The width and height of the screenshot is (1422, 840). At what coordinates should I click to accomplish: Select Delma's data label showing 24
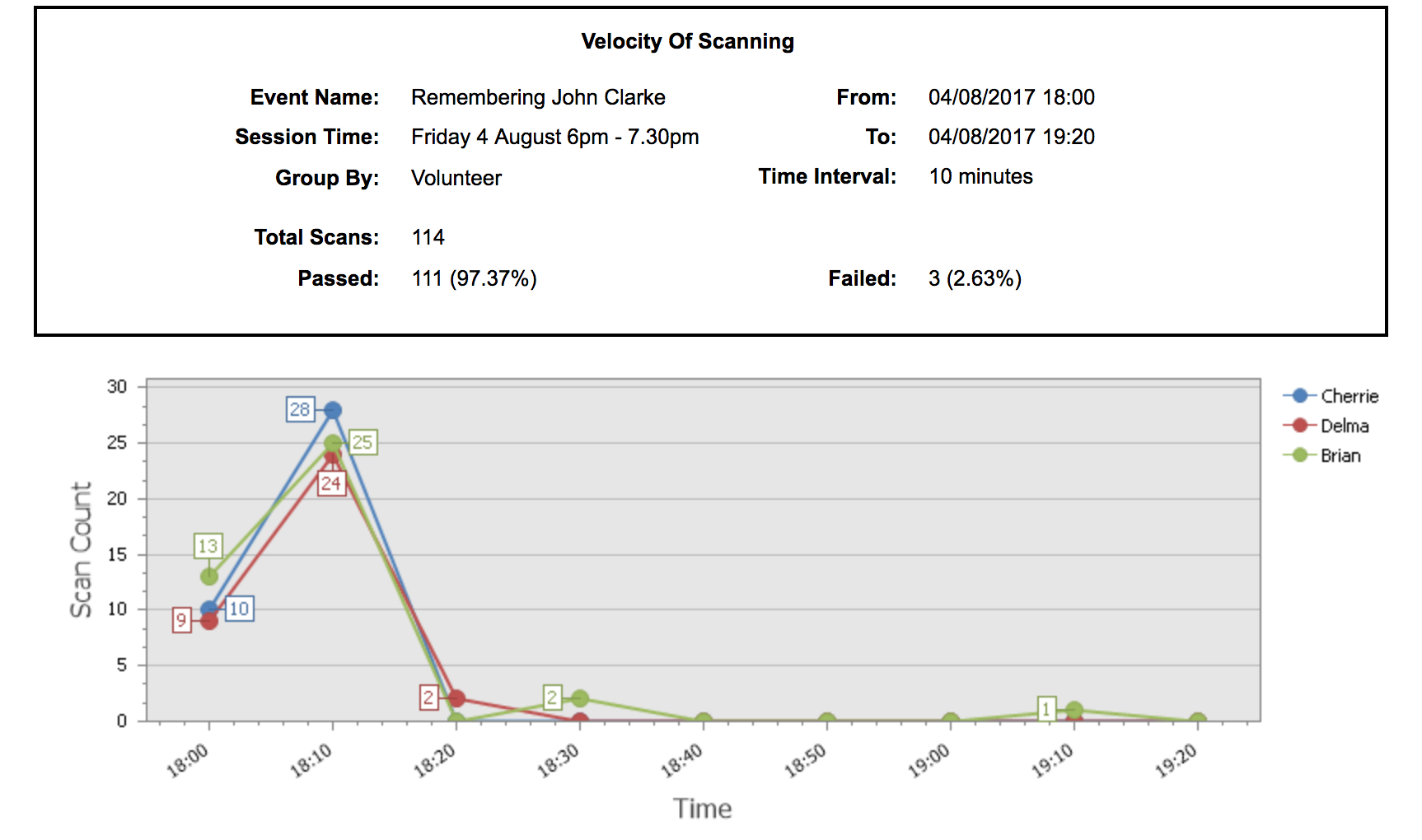[x=331, y=483]
